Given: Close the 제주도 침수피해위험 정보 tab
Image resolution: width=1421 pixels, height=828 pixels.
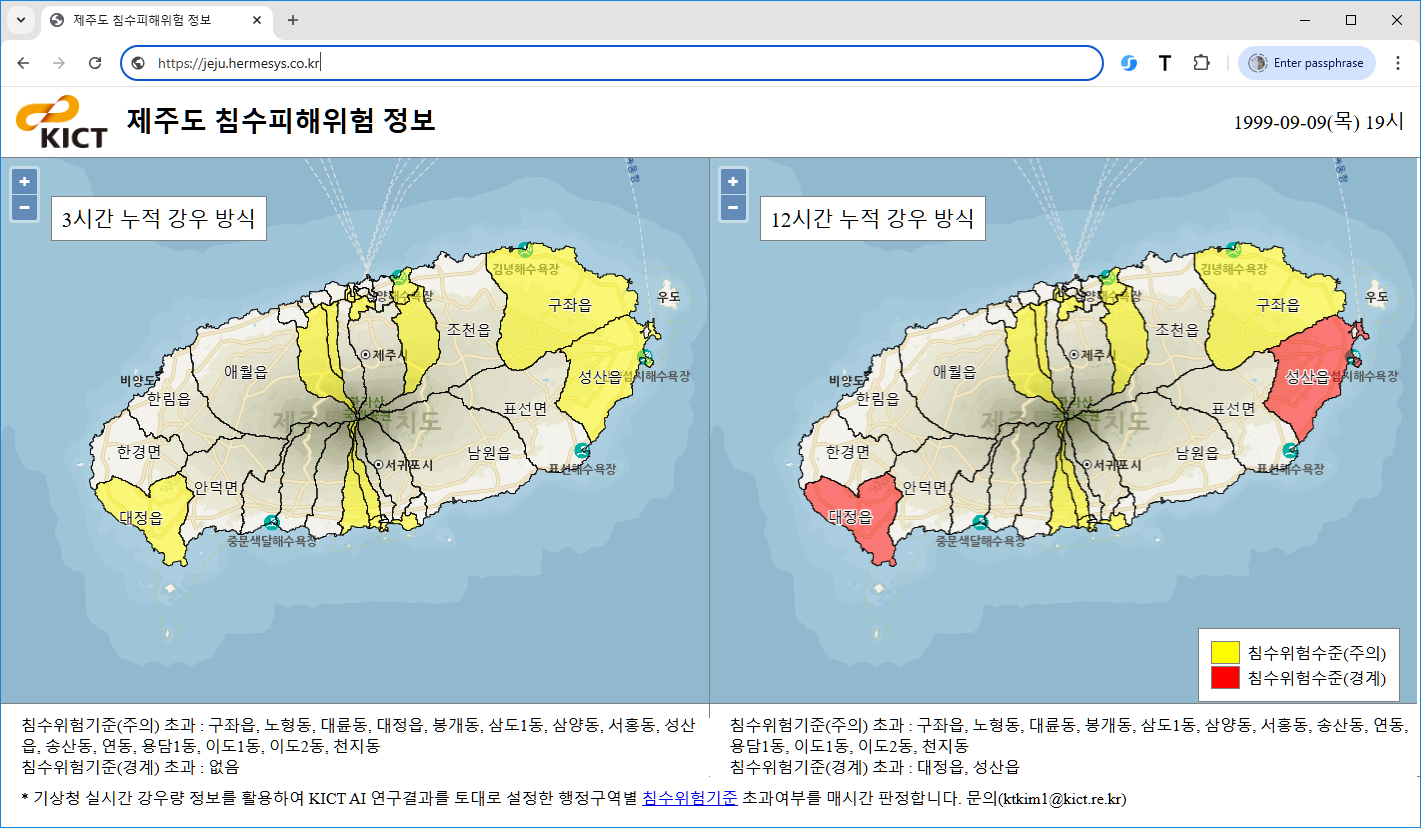Looking at the screenshot, I should tap(257, 20).
